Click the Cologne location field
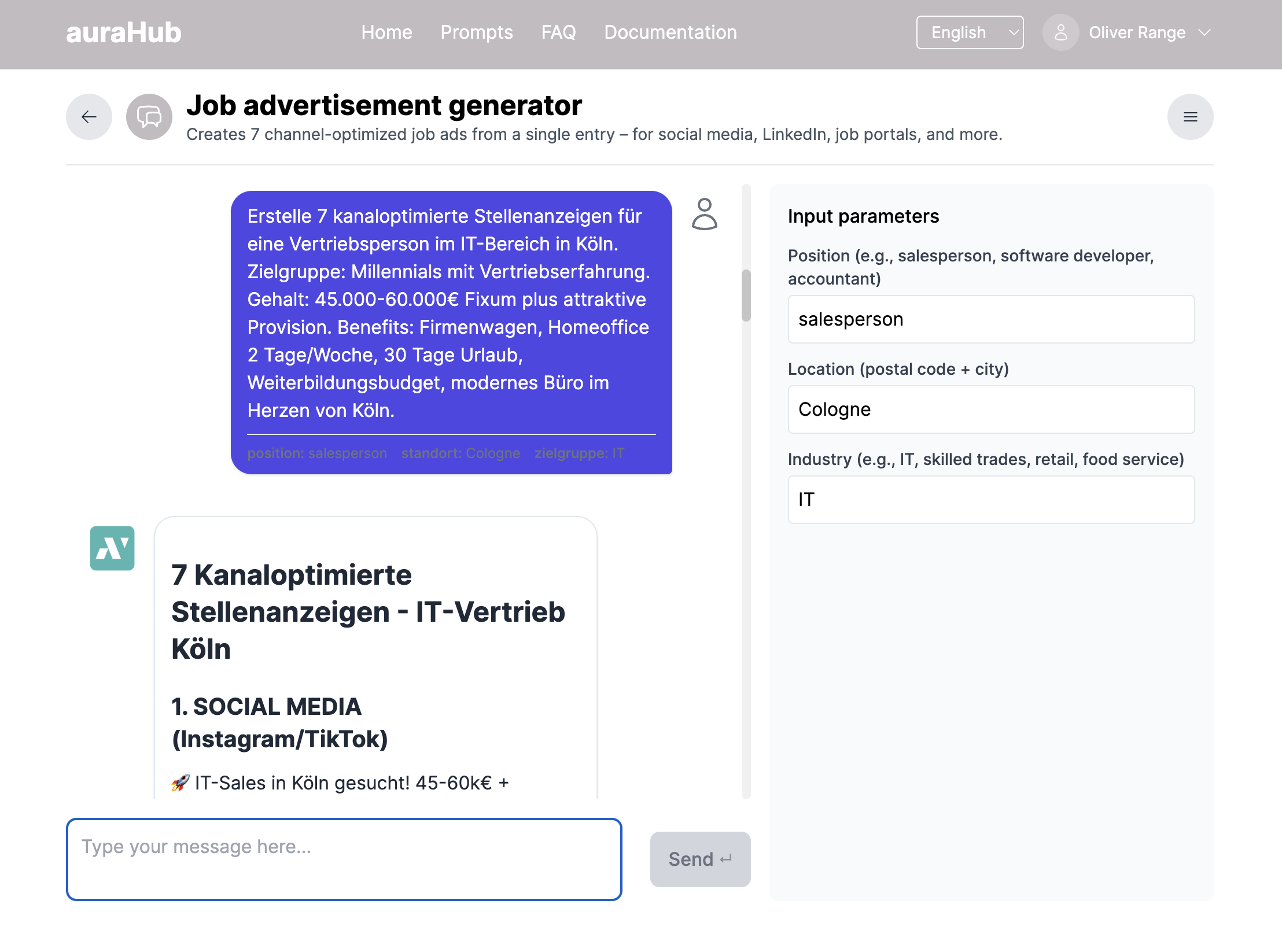This screenshot has height=952, width=1282. click(x=990, y=409)
